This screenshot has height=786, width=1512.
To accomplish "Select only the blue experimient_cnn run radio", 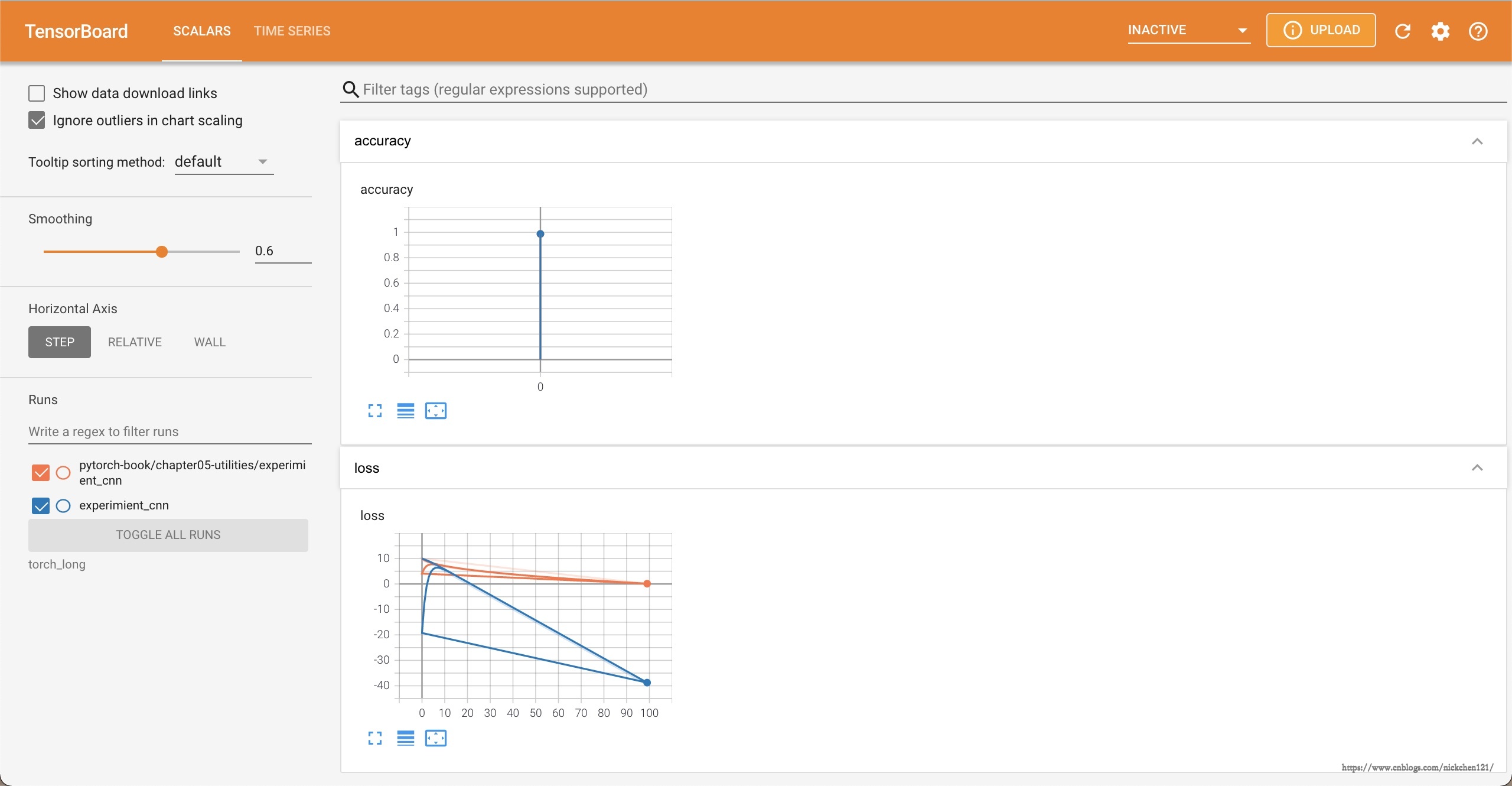I will tap(63, 506).
